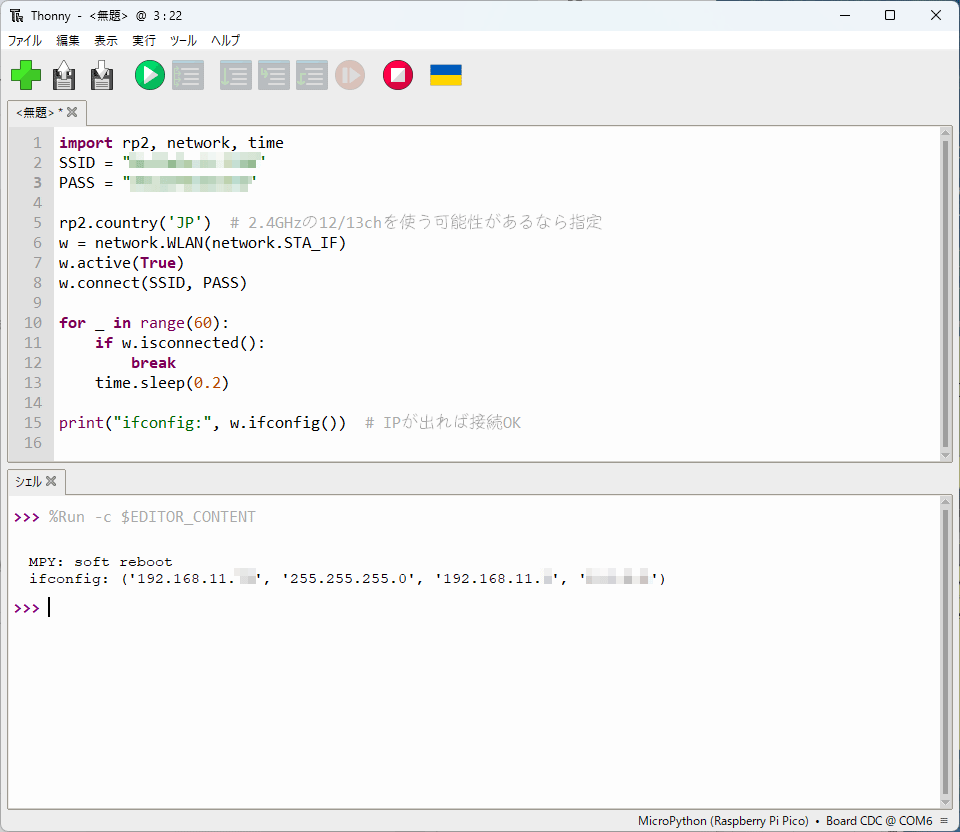Click the shell command '%Run -c $EDITOR_CONTENT'
Screen dimensions: 960x832
tap(152, 517)
